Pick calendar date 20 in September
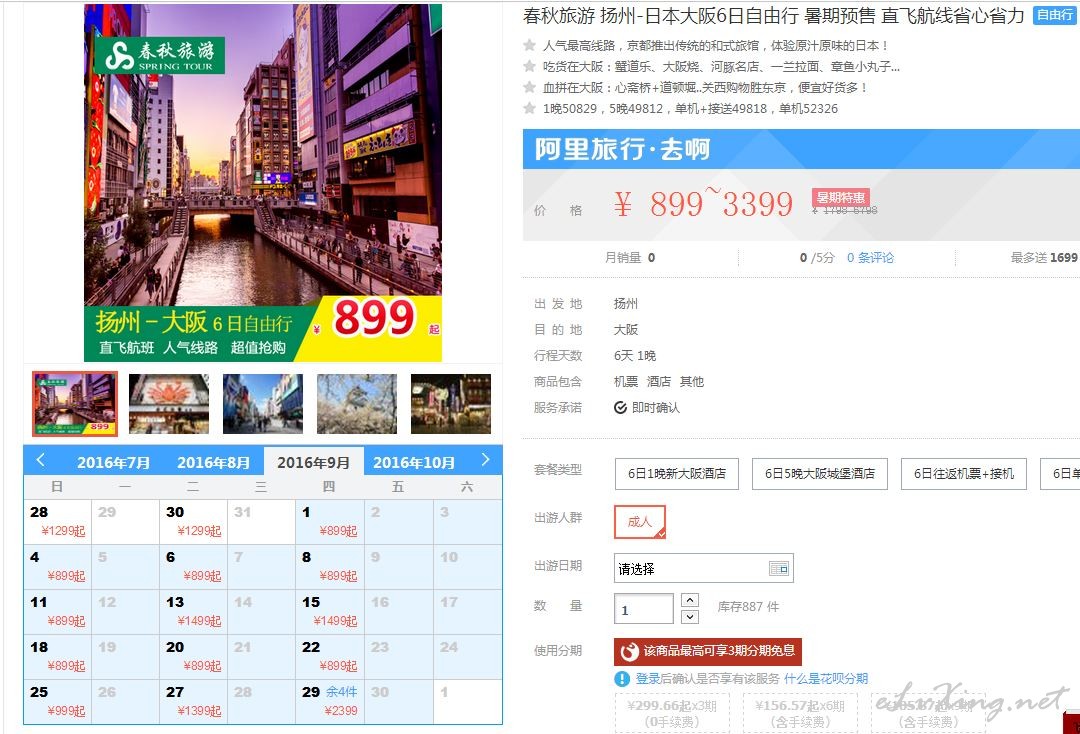1080x734 pixels. (194, 657)
